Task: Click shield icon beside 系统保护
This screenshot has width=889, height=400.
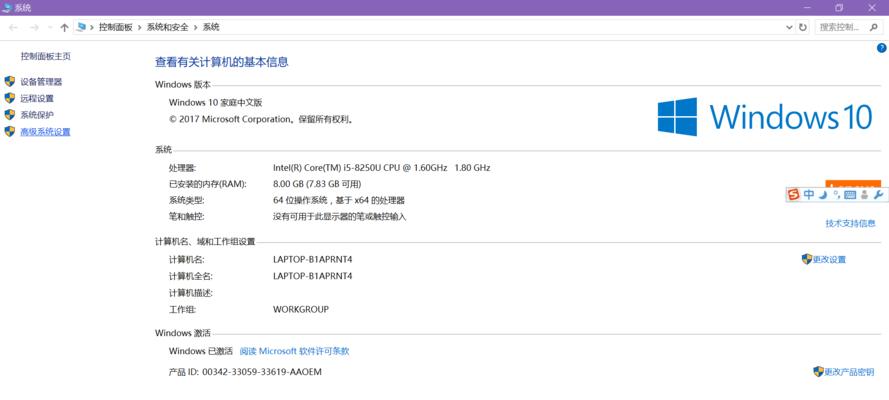Action: pyautogui.click(x=10, y=114)
